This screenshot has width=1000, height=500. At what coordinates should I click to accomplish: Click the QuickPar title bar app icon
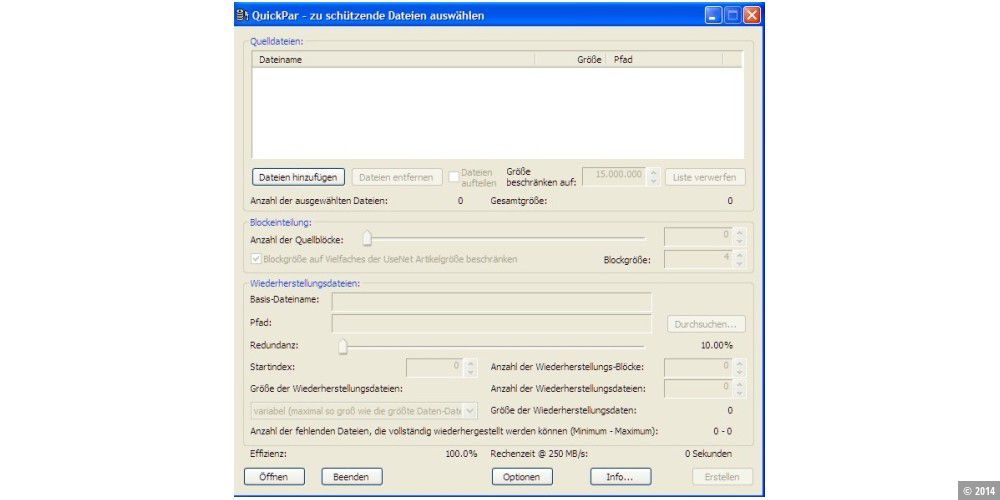pos(241,15)
